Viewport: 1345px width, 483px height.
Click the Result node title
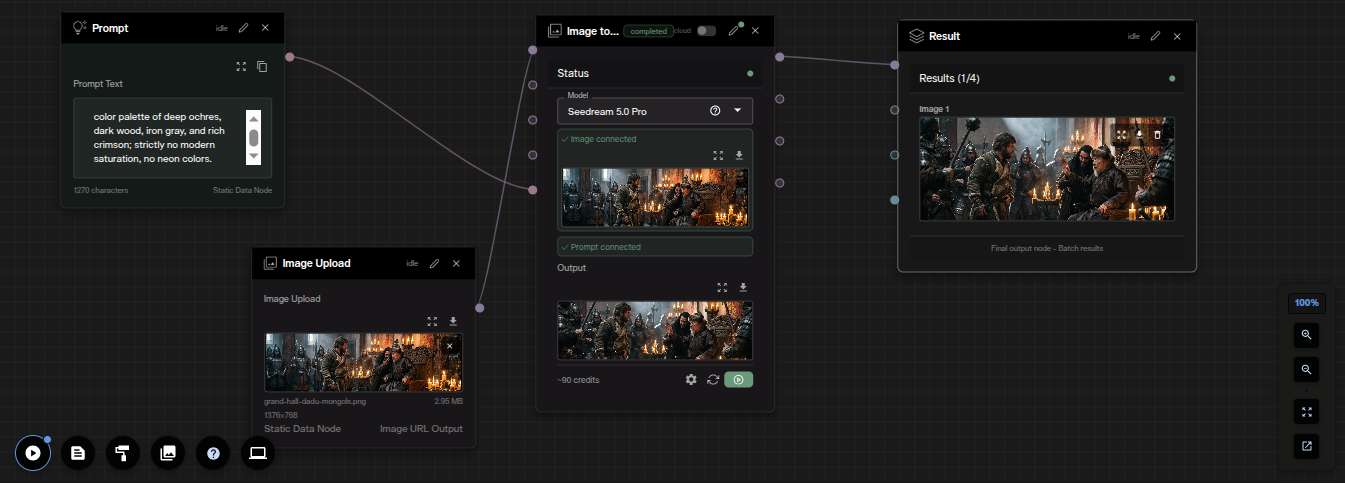coord(944,36)
